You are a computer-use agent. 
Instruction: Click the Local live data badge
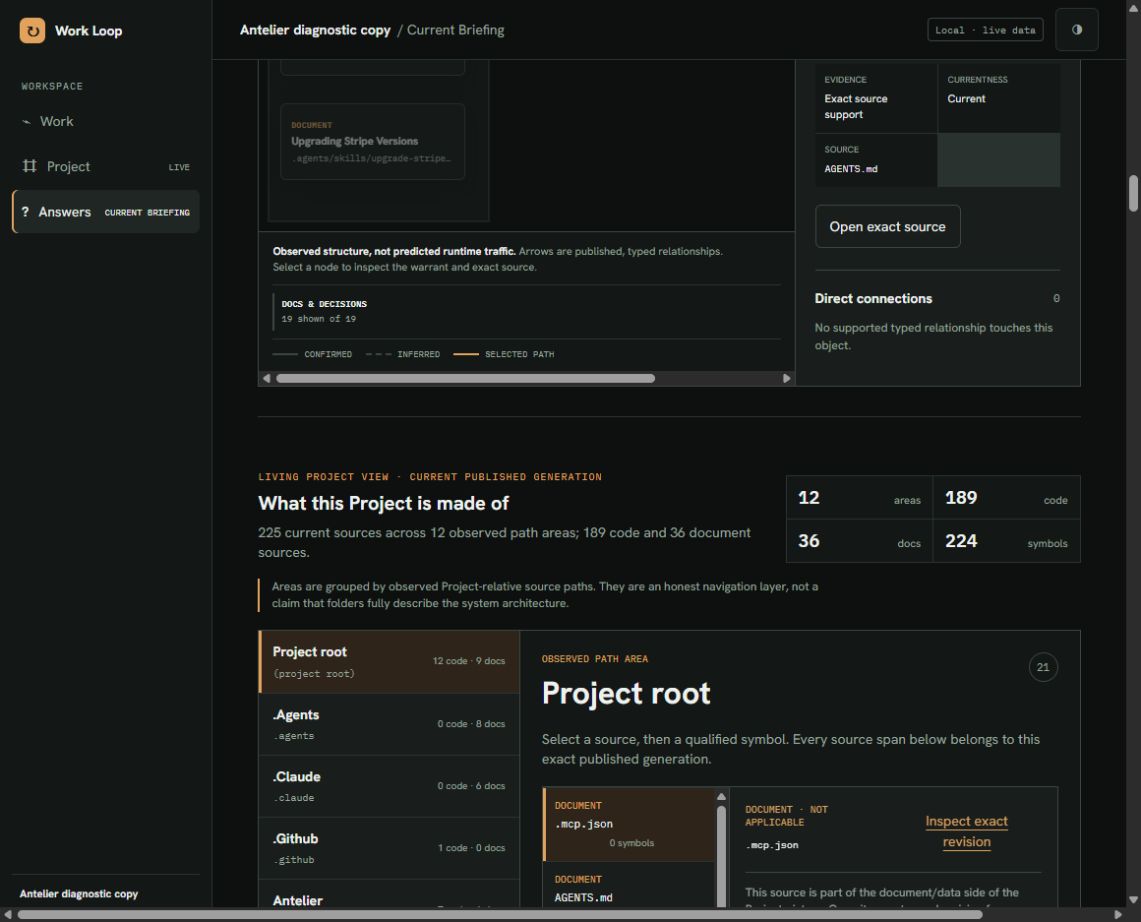(985, 30)
